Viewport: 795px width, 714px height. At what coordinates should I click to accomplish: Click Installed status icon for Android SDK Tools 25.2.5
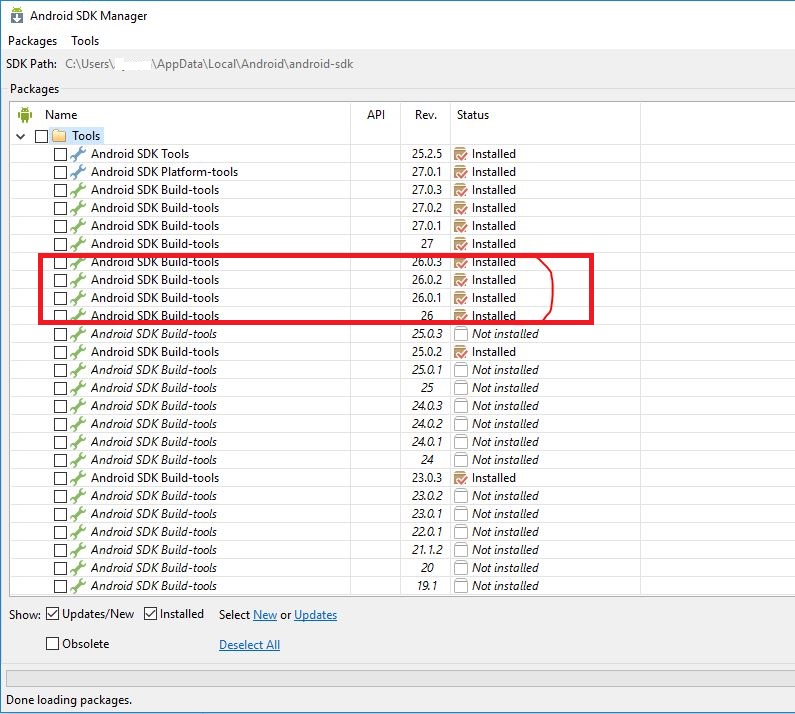click(x=460, y=154)
